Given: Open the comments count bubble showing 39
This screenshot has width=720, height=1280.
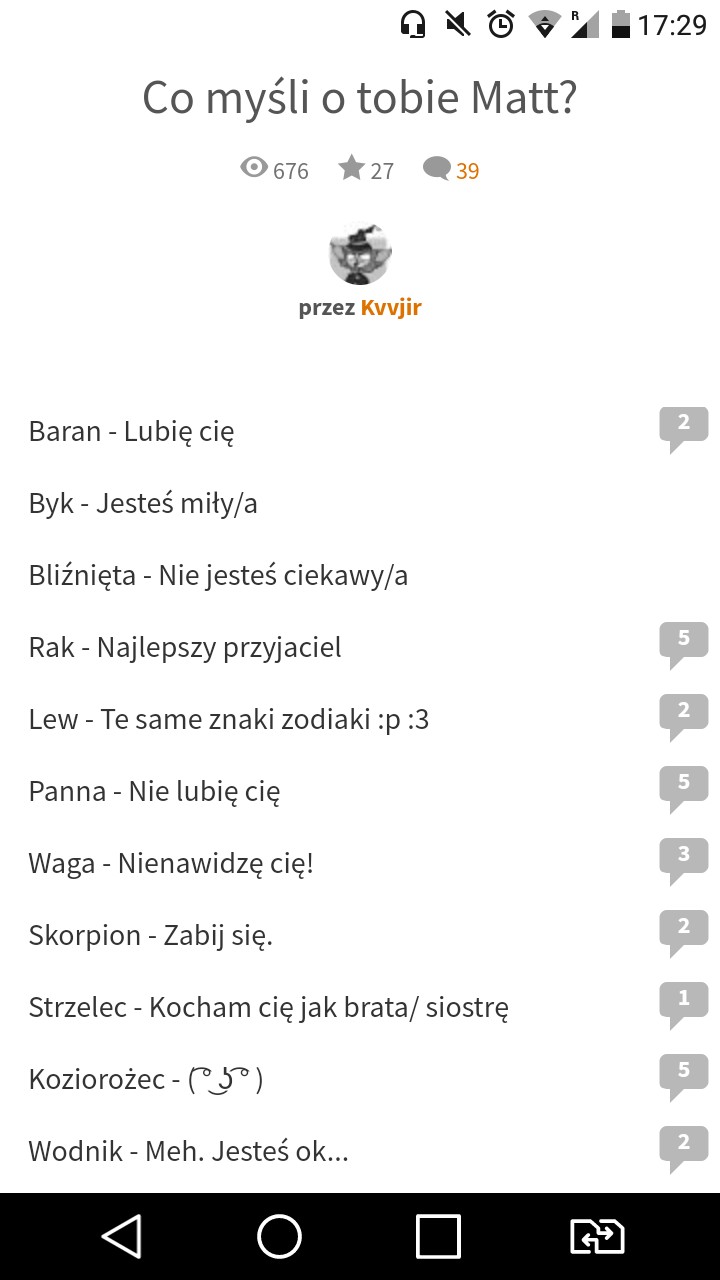Looking at the screenshot, I should (437, 169).
